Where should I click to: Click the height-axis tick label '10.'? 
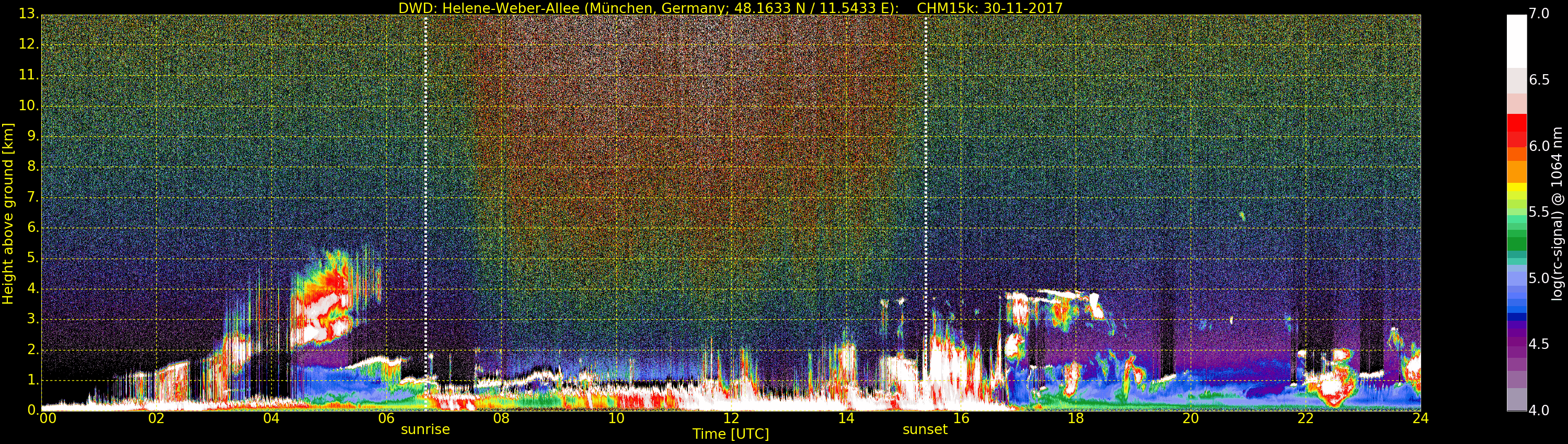tap(29, 105)
